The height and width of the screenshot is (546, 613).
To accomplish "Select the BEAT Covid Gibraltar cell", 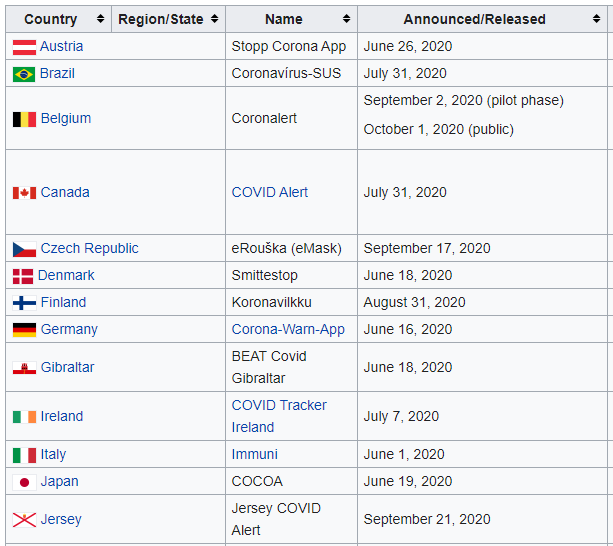I will [292, 367].
